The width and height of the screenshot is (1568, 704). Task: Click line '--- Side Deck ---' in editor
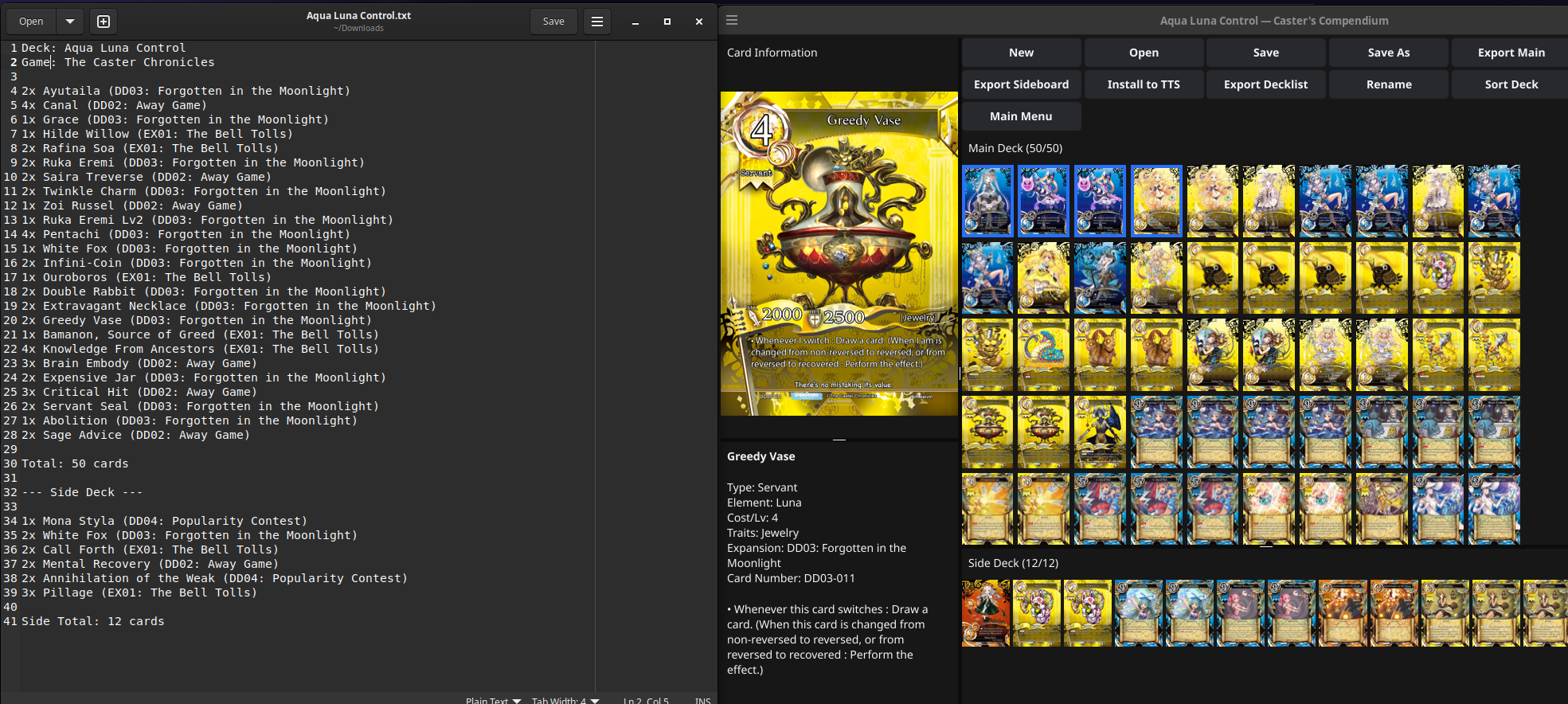click(82, 492)
